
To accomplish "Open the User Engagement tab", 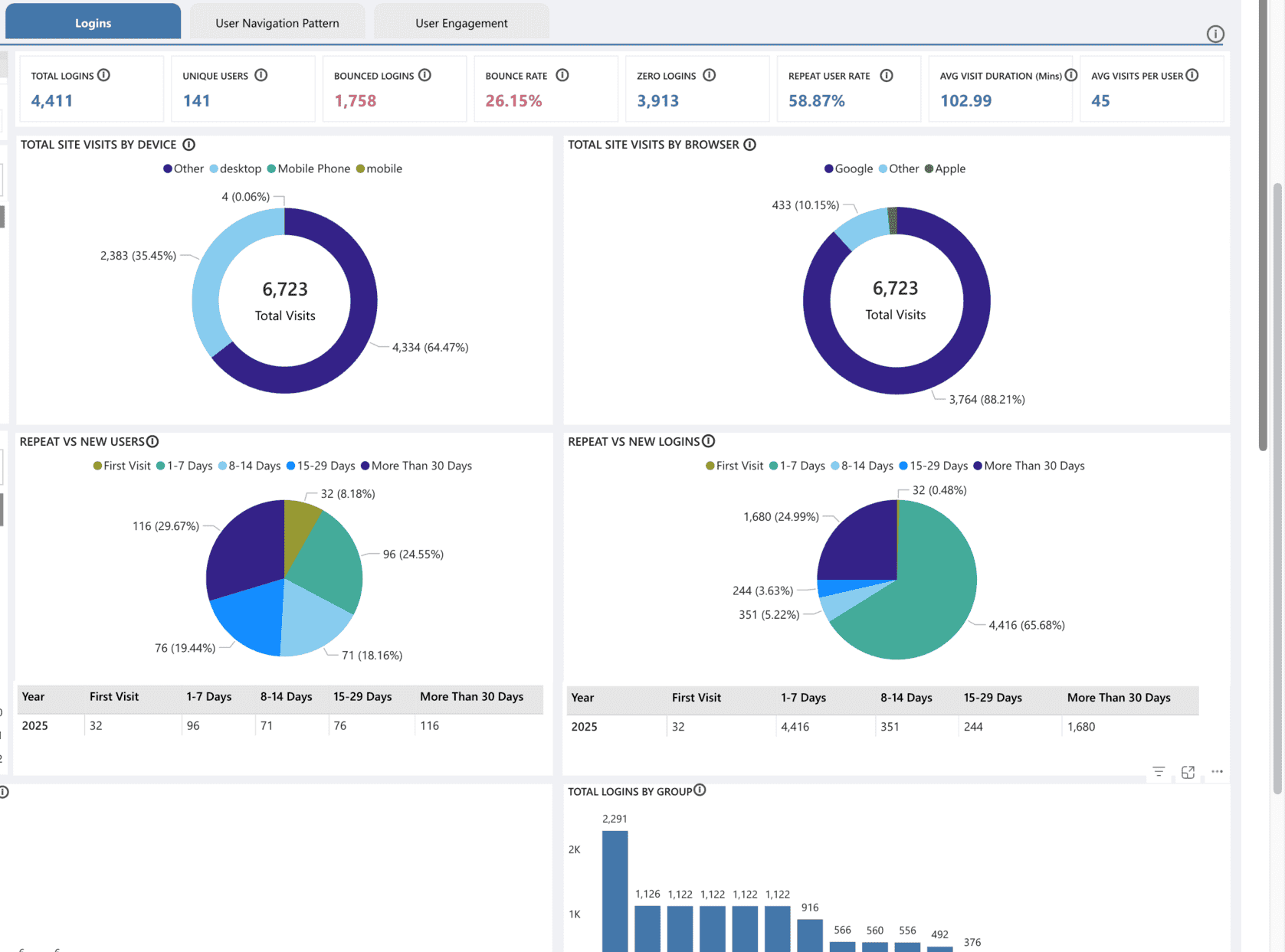I will (461, 23).
